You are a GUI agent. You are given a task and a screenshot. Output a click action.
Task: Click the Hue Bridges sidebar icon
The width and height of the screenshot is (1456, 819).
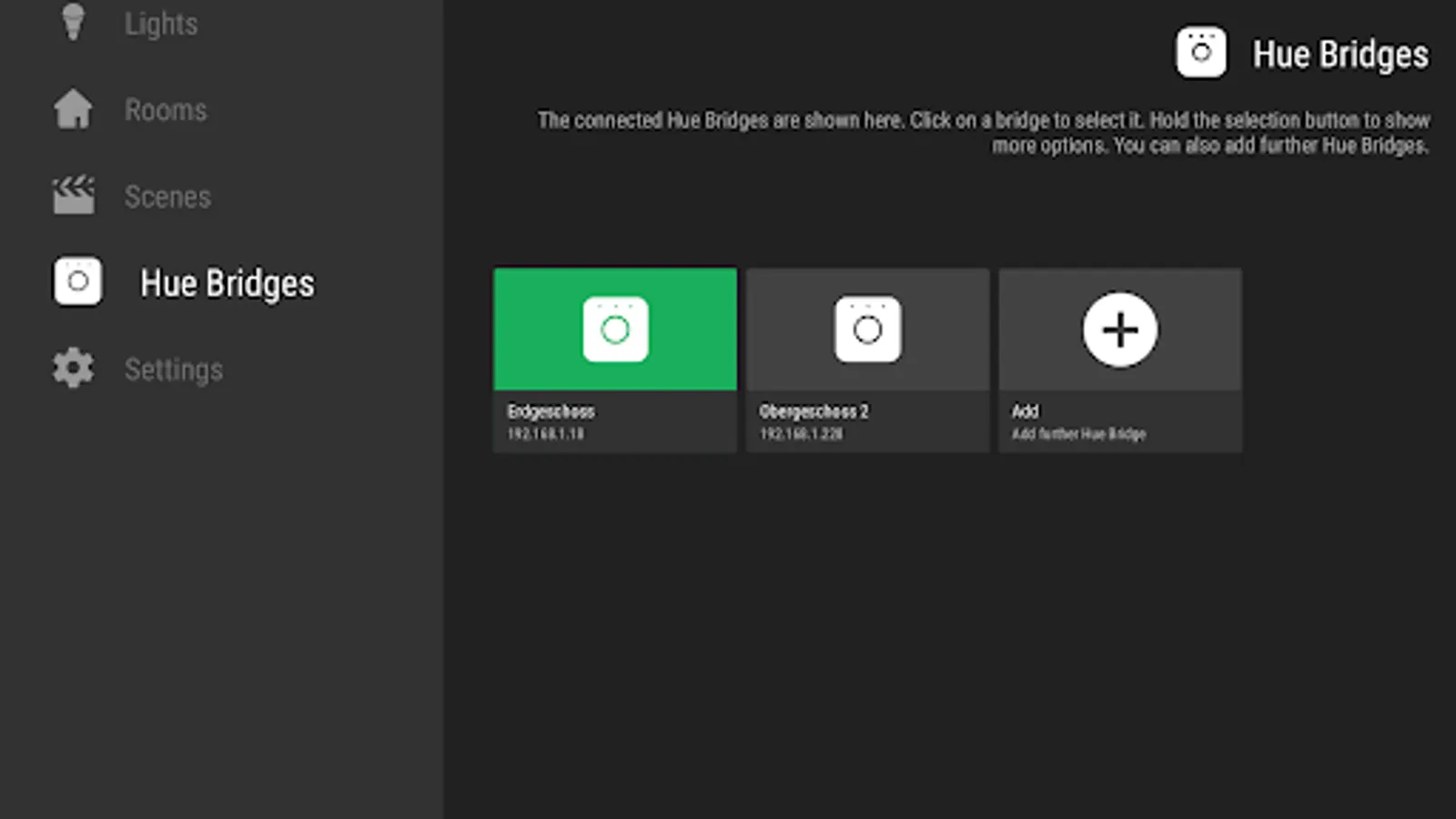coord(77,281)
